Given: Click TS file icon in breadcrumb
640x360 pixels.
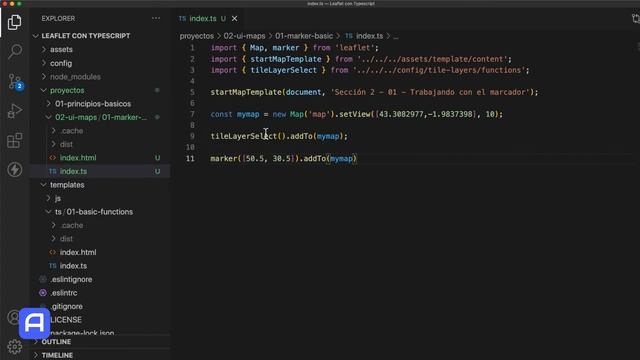Looking at the screenshot, I should [349, 36].
